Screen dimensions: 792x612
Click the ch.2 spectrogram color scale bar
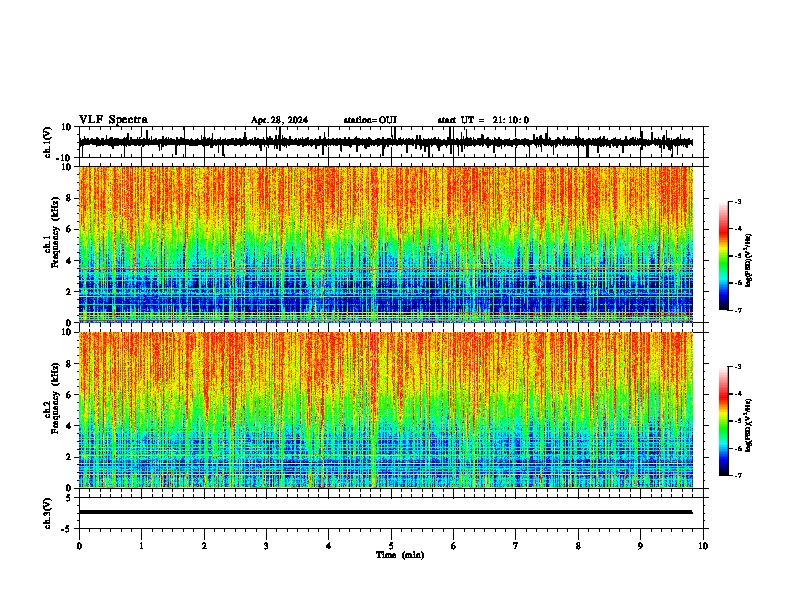point(724,421)
